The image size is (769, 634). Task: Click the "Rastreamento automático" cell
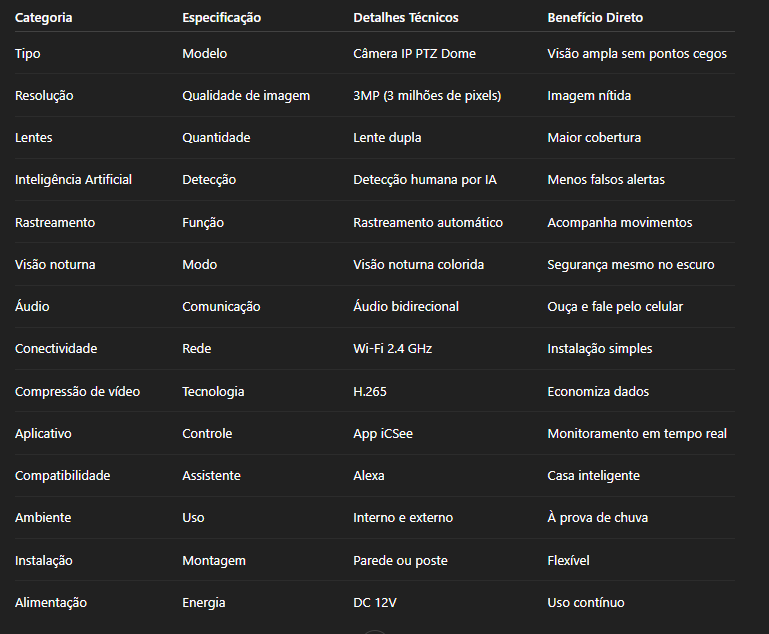point(428,223)
